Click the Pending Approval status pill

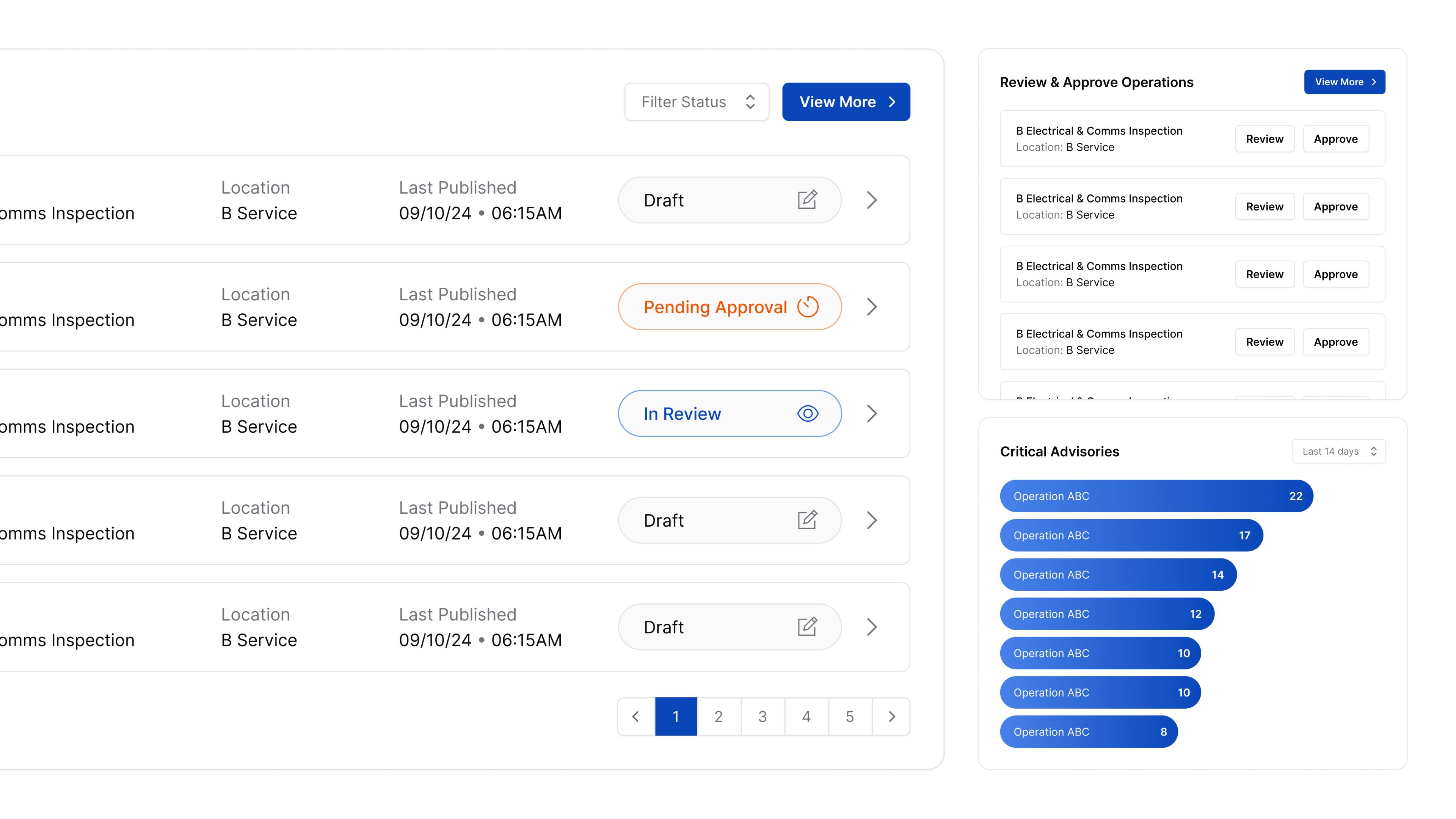[x=729, y=306]
